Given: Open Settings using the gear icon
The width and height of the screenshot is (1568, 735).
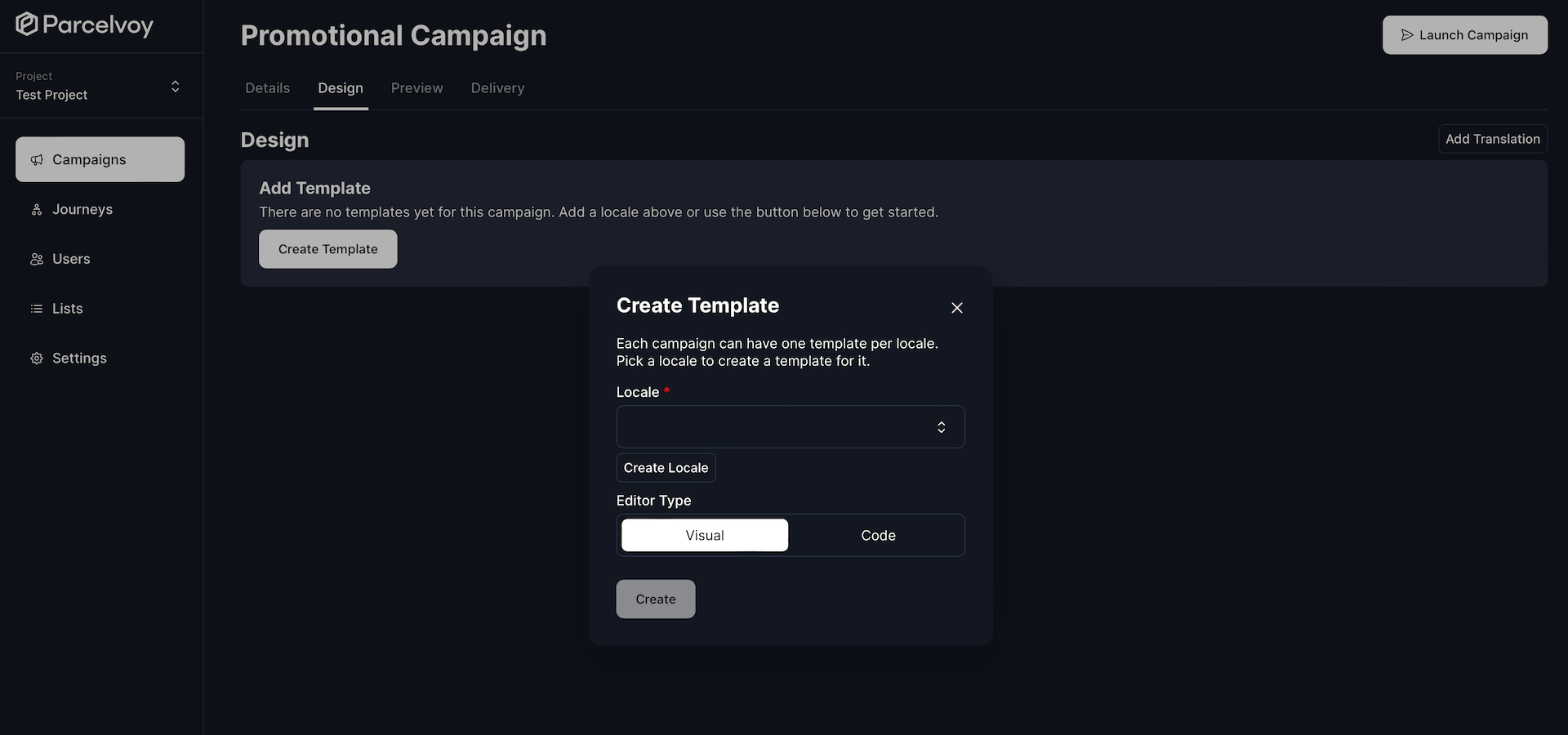Looking at the screenshot, I should (36, 358).
